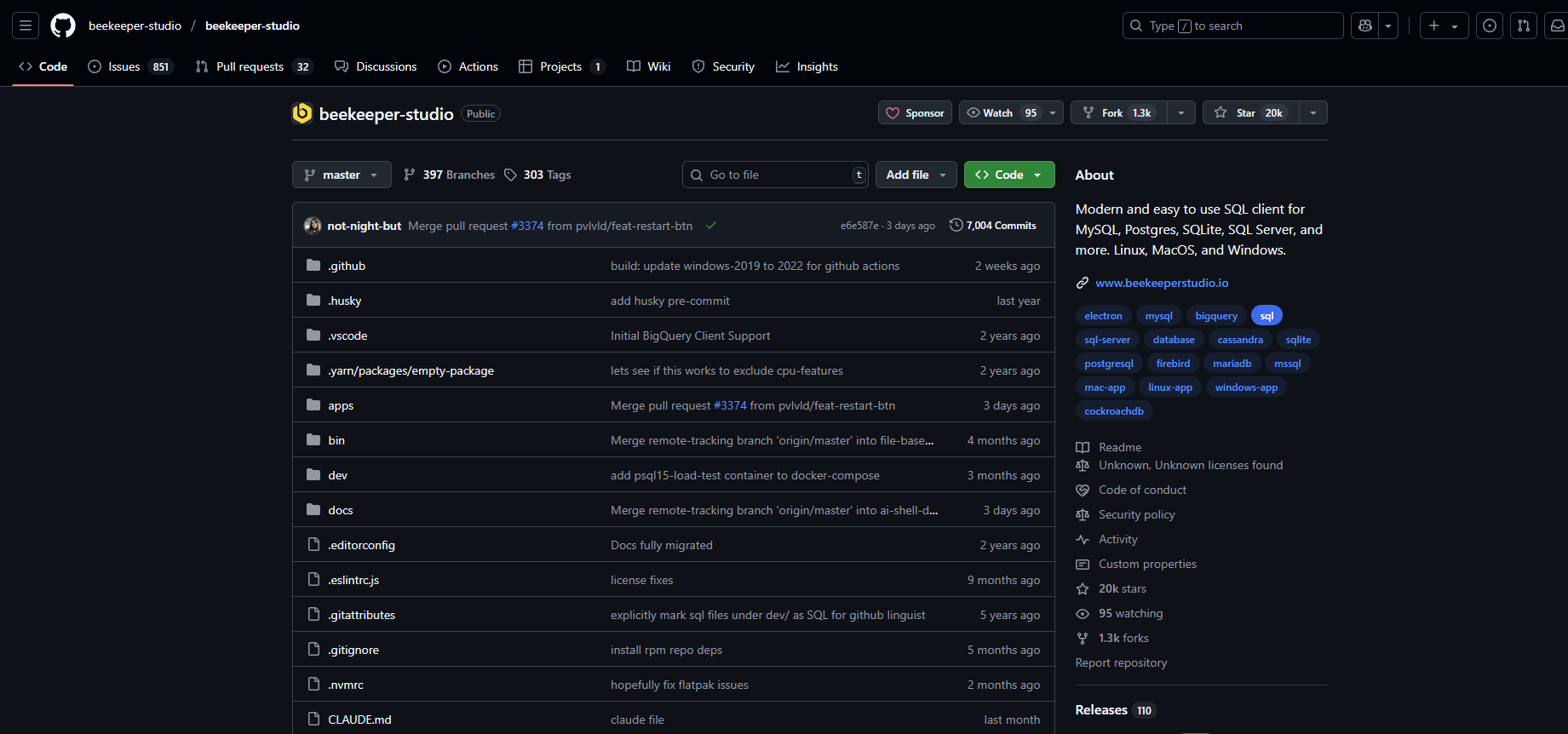
Task: Click the star icon next to 20k stars
Action: 1083,589
